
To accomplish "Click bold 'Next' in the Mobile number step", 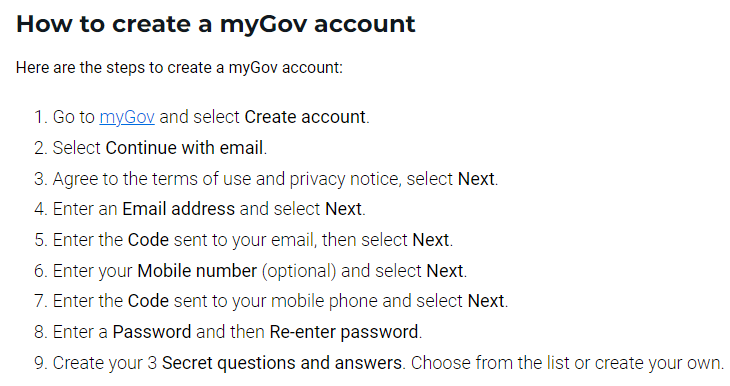I will pyautogui.click(x=445, y=271).
